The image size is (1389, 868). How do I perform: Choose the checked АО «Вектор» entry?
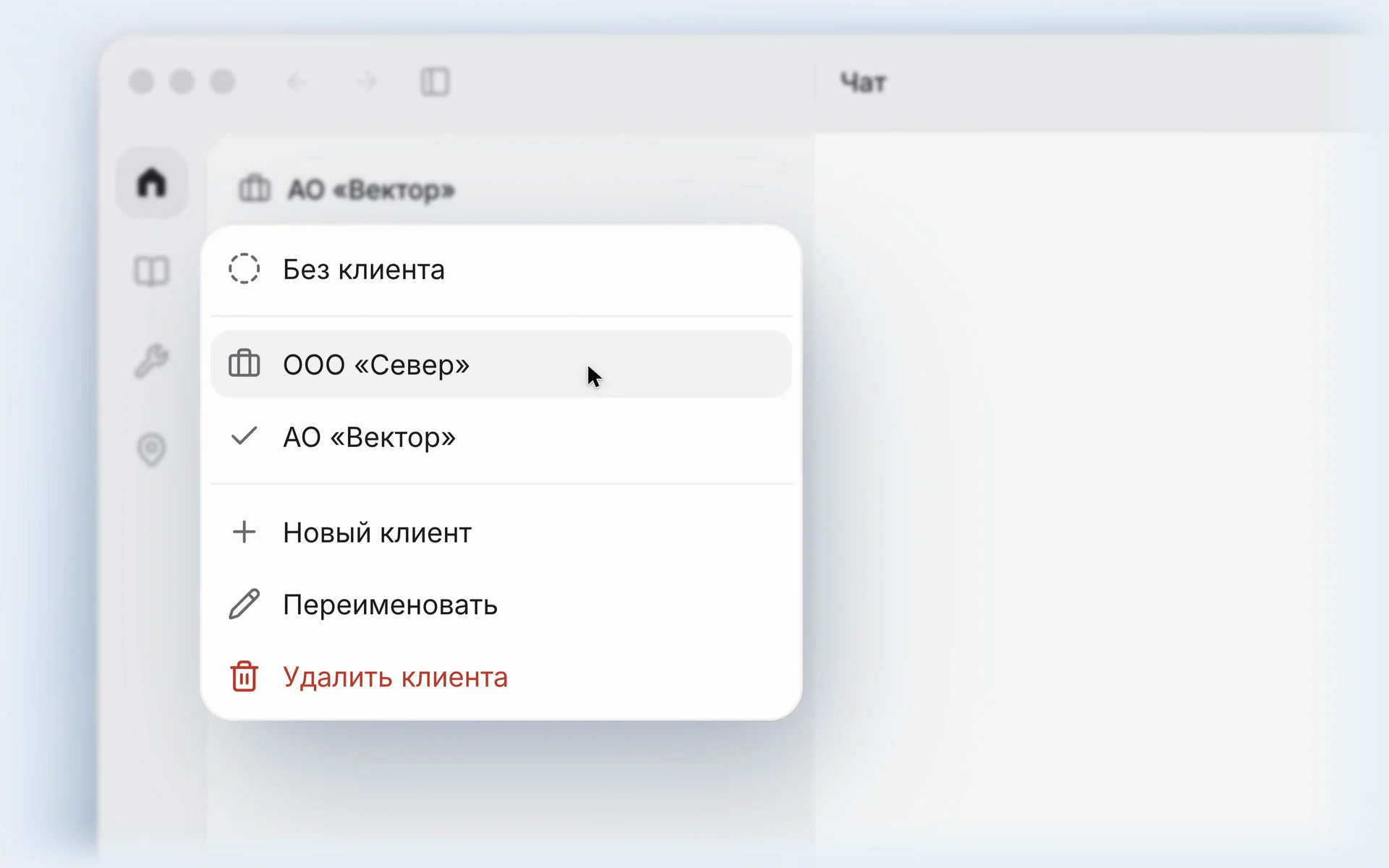point(501,437)
